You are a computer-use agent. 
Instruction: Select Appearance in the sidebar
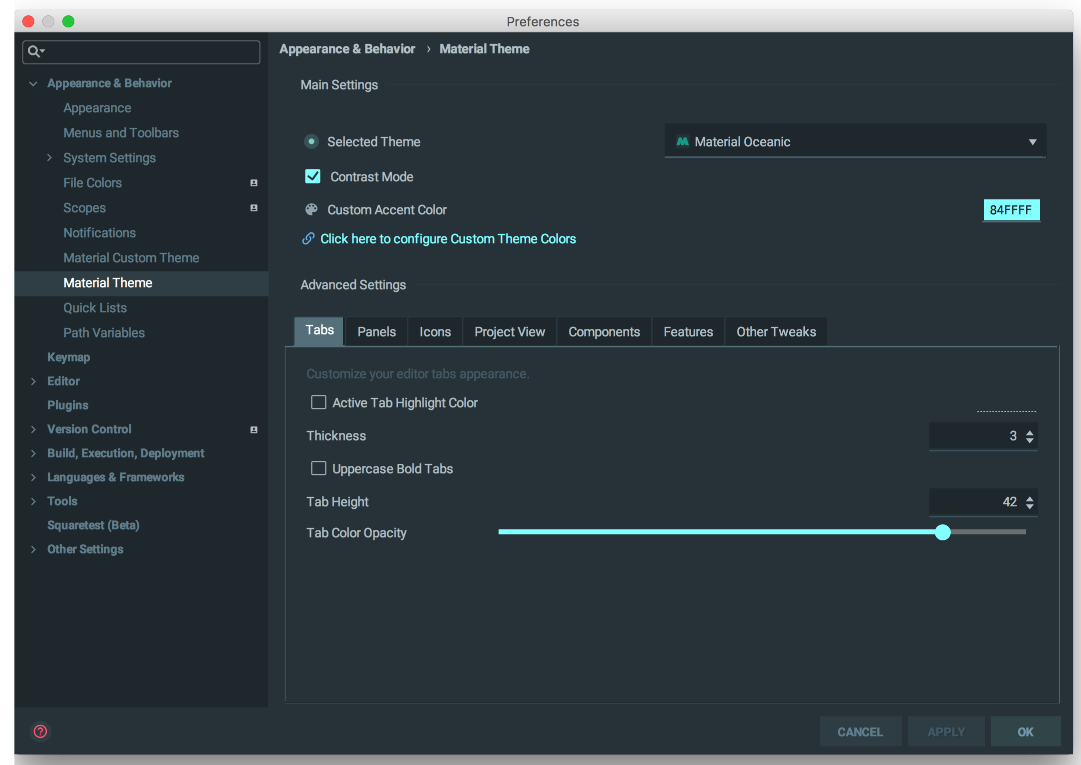(97, 108)
